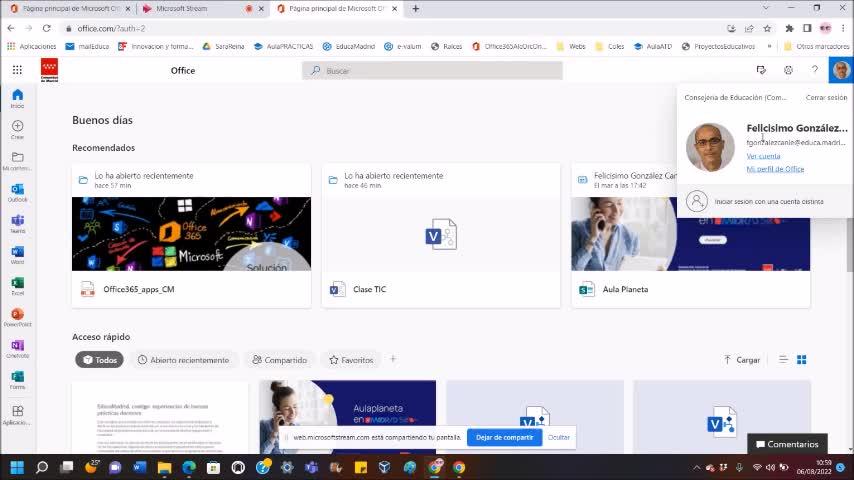Screen dimensions: 854x480
Task: Click Ocultar in the sharing bar
Action: pos(559,438)
